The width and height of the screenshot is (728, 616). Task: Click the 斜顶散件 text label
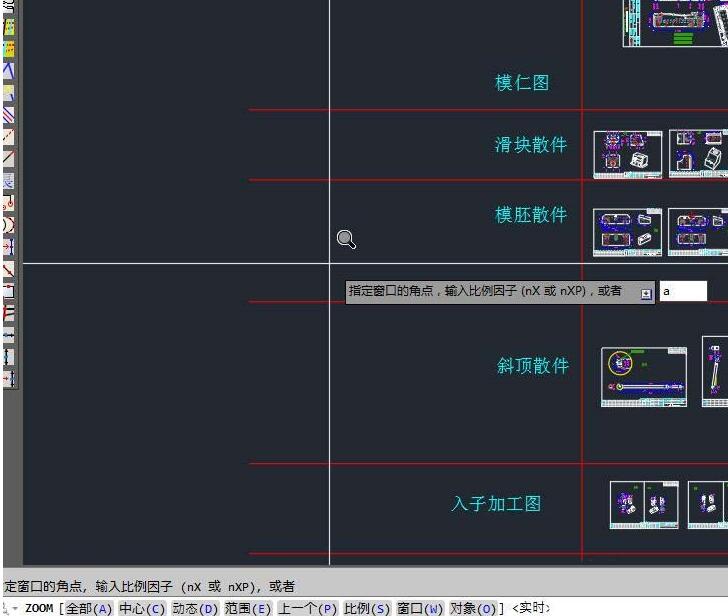click(533, 366)
